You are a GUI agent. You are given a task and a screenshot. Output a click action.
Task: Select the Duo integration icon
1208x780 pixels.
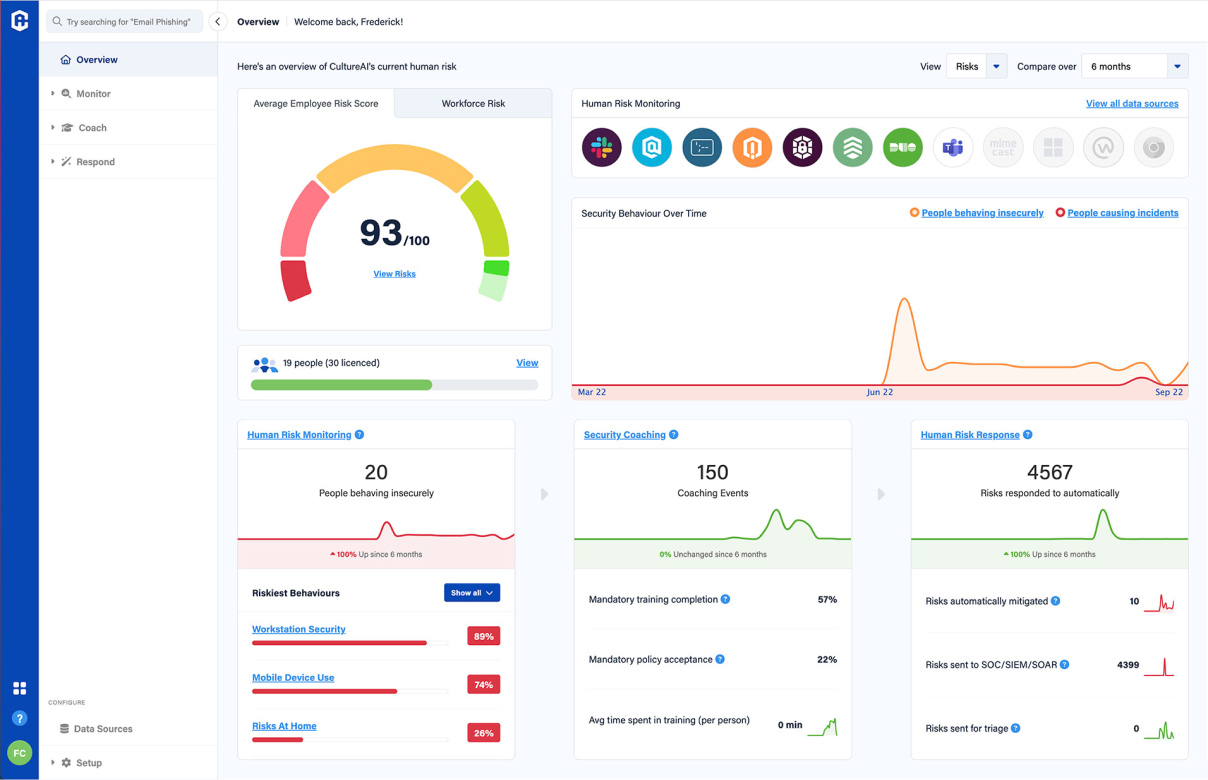(x=902, y=147)
